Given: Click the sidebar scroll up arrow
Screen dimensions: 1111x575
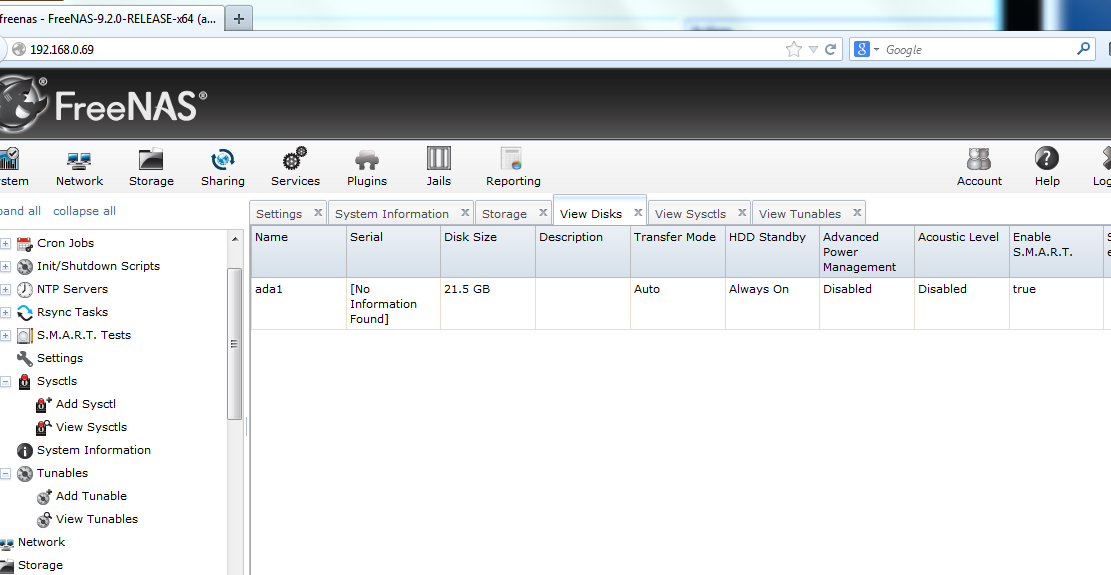Looking at the screenshot, I should (235, 239).
